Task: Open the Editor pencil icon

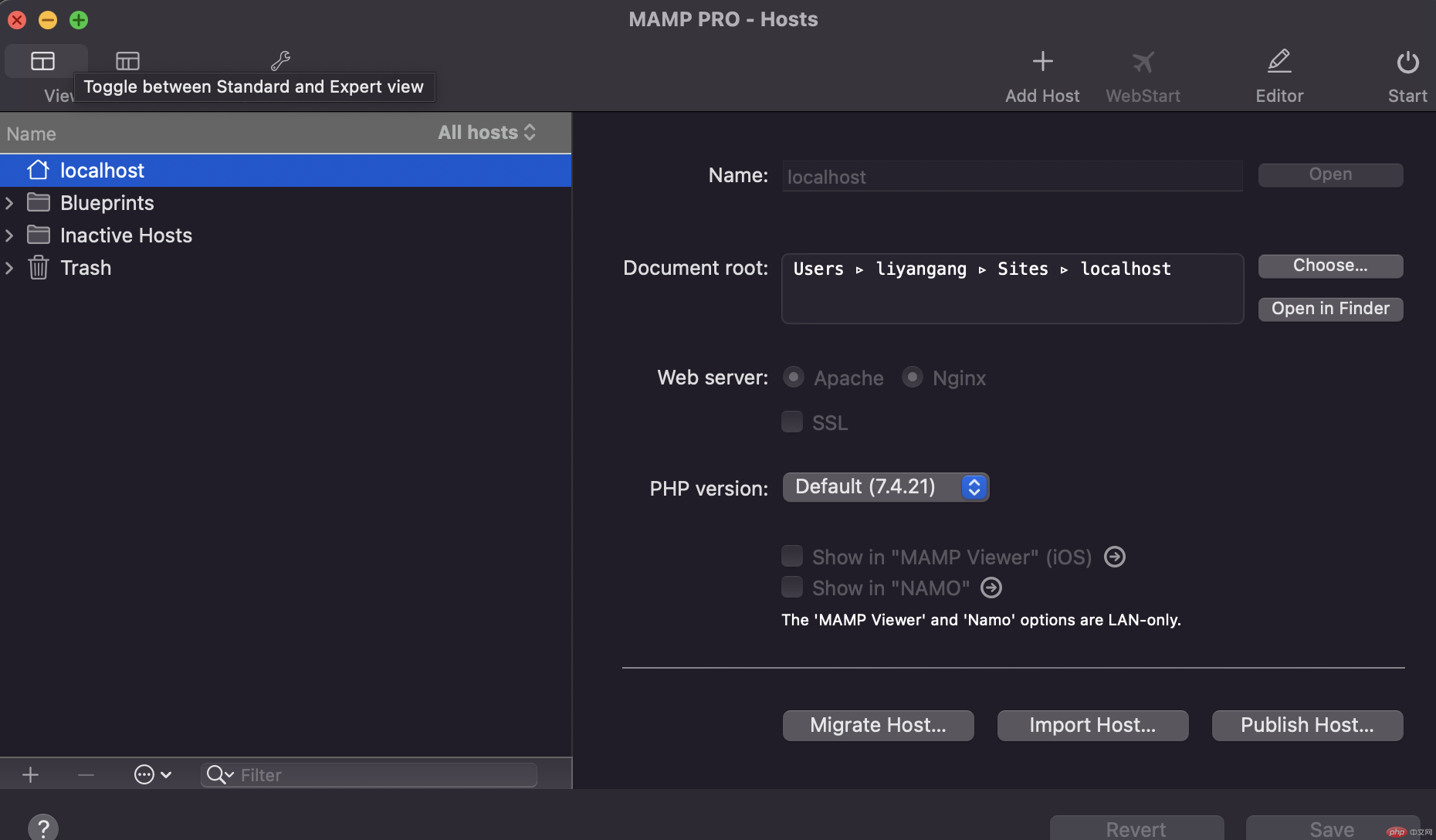Action: (1279, 61)
